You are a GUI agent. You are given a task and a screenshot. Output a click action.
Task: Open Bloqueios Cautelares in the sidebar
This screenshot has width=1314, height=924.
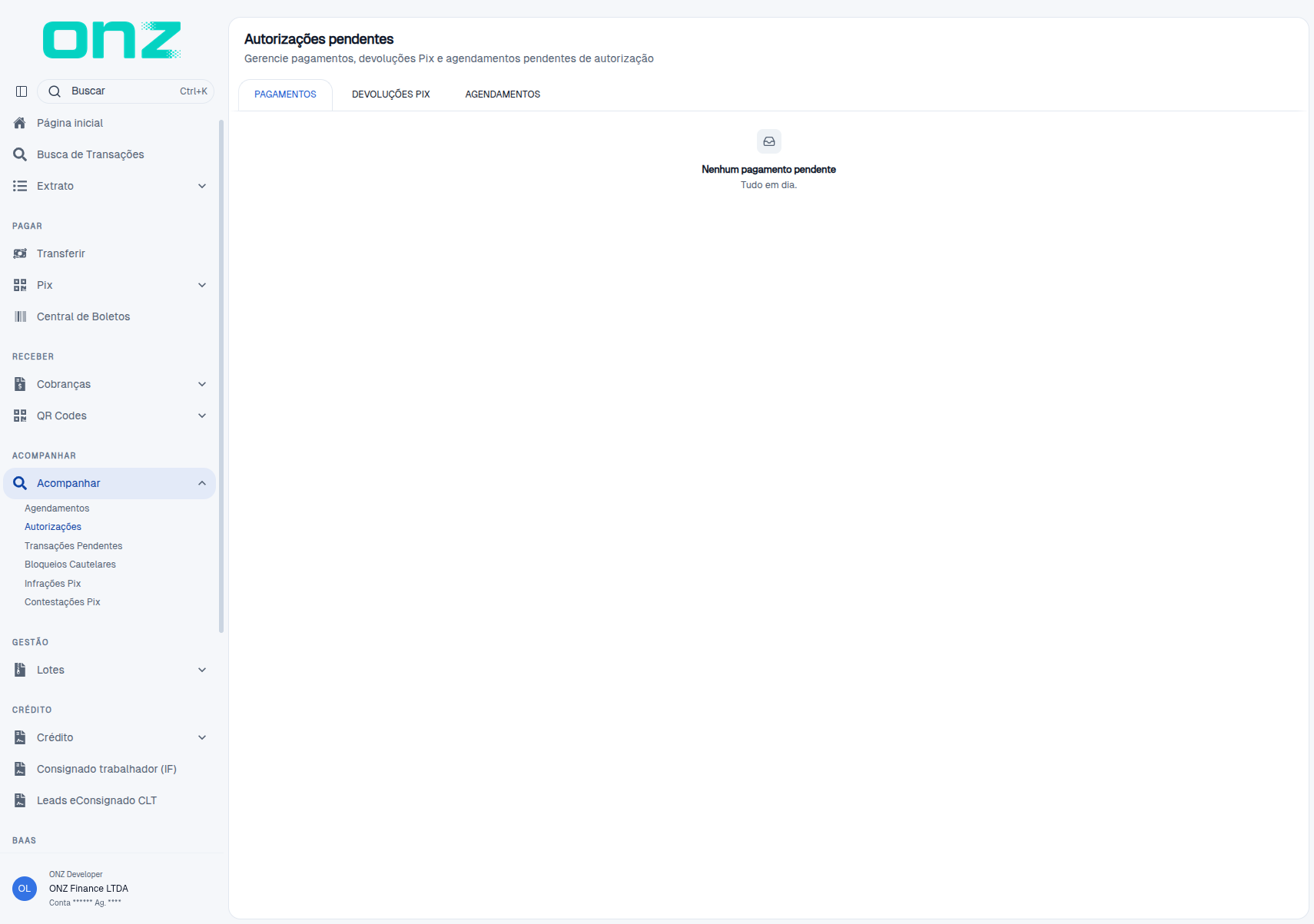(70, 565)
